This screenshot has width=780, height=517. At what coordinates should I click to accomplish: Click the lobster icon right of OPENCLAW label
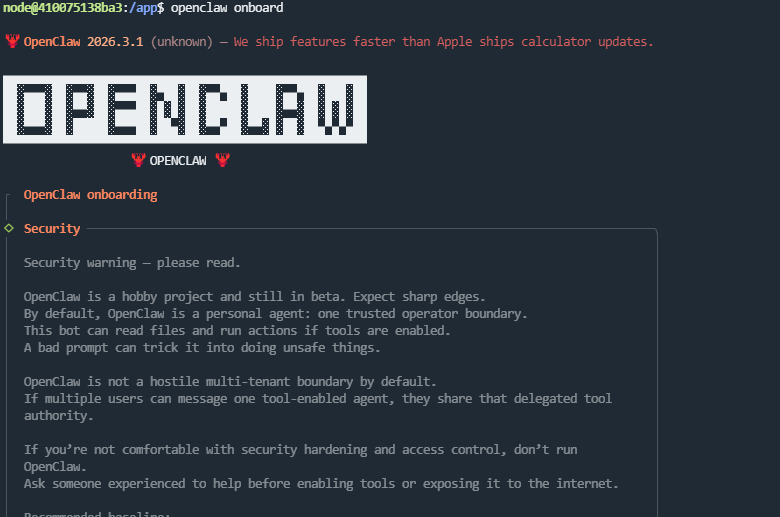click(x=222, y=160)
